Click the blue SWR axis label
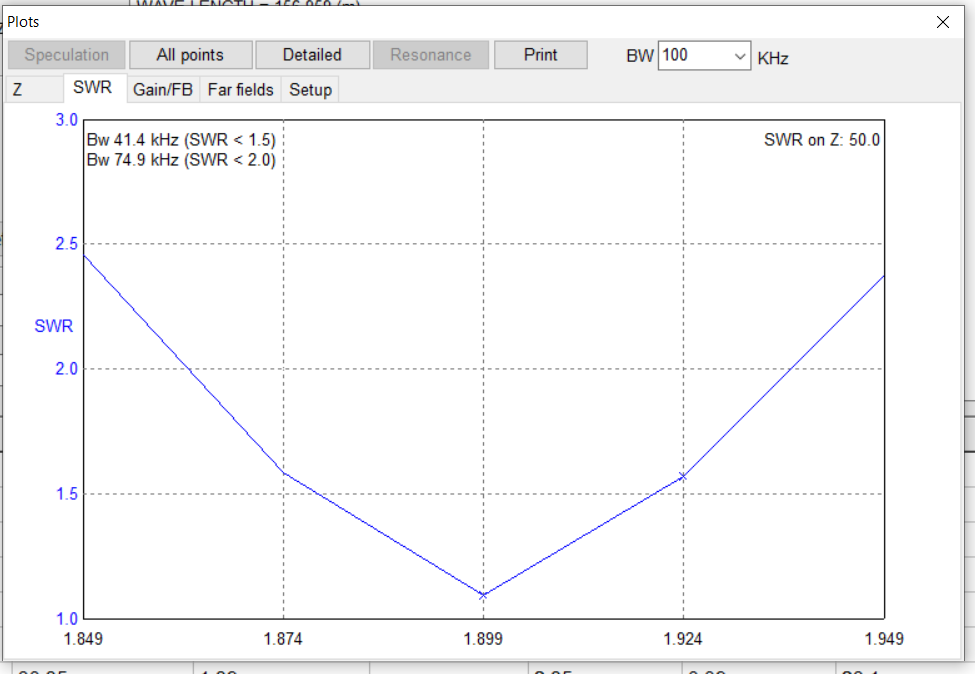This screenshot has height=674, width=975. tap(54, 326)
